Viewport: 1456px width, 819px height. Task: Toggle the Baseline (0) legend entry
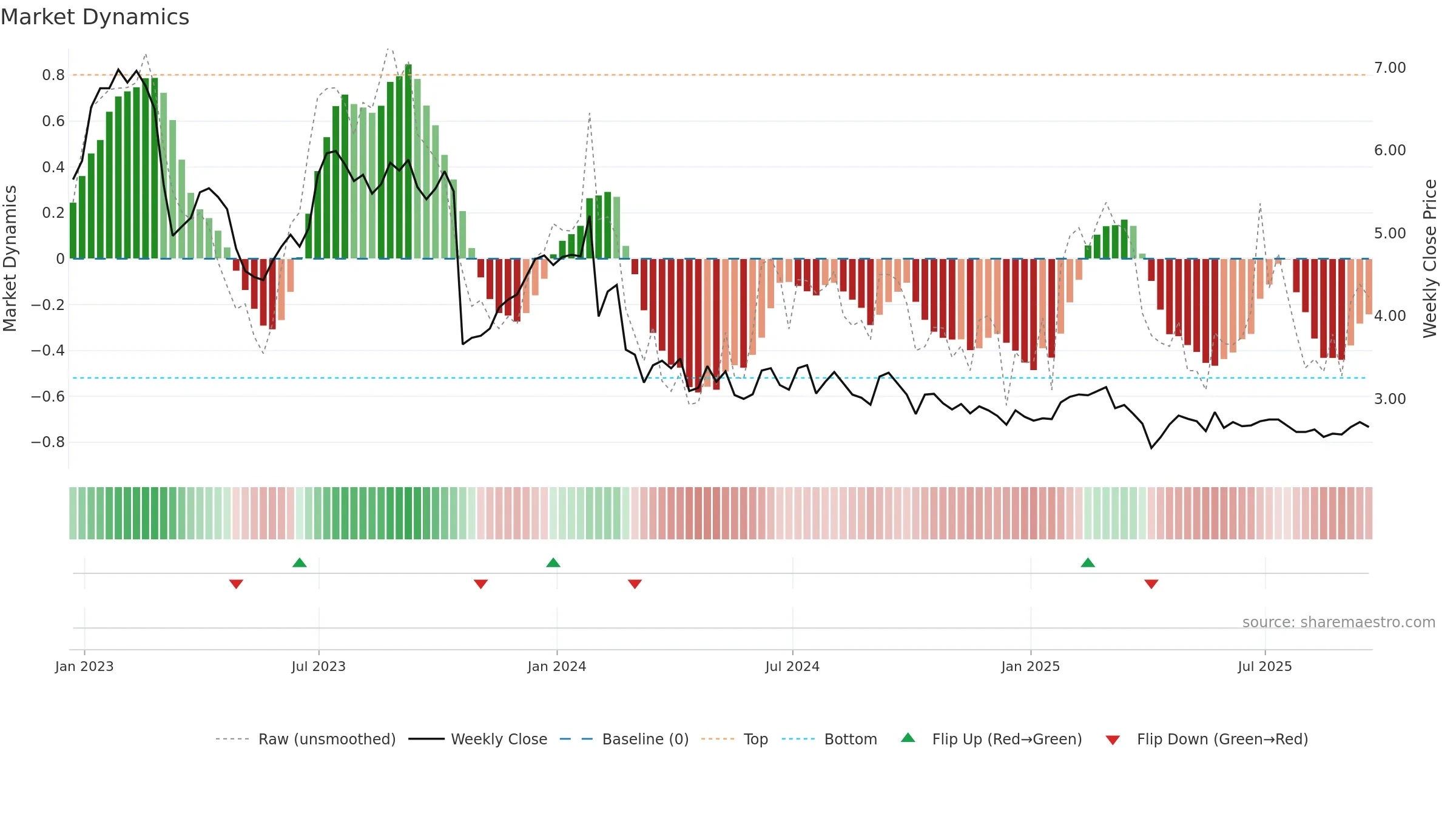[x=624, y=739]
